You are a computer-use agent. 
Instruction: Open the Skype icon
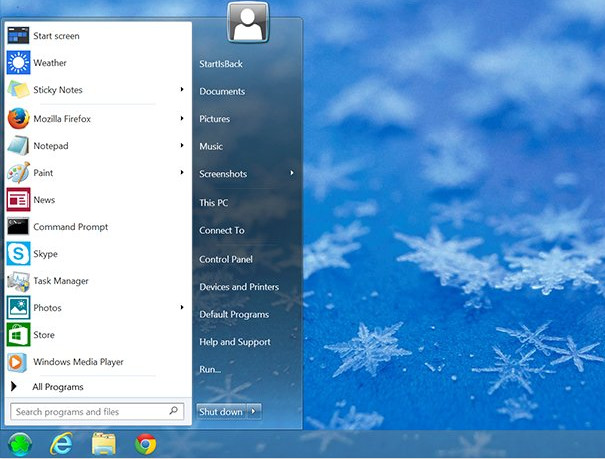click(x=18, y=253)
